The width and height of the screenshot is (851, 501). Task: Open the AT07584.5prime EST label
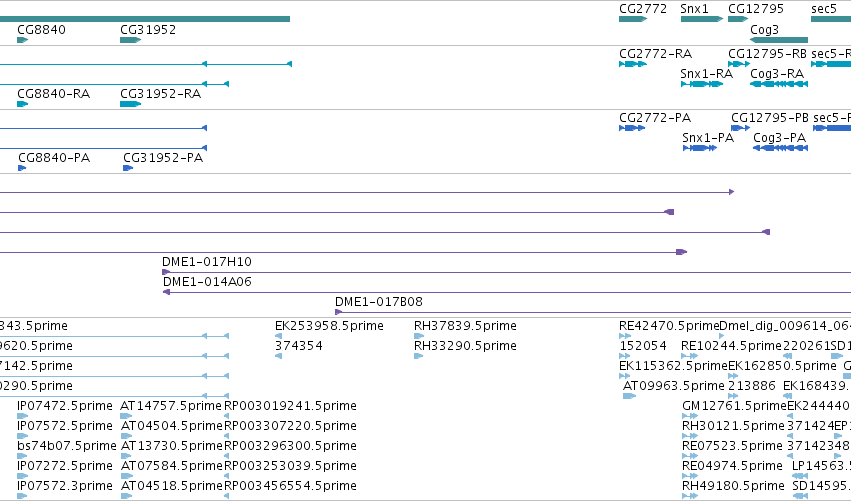coord(172,466)
